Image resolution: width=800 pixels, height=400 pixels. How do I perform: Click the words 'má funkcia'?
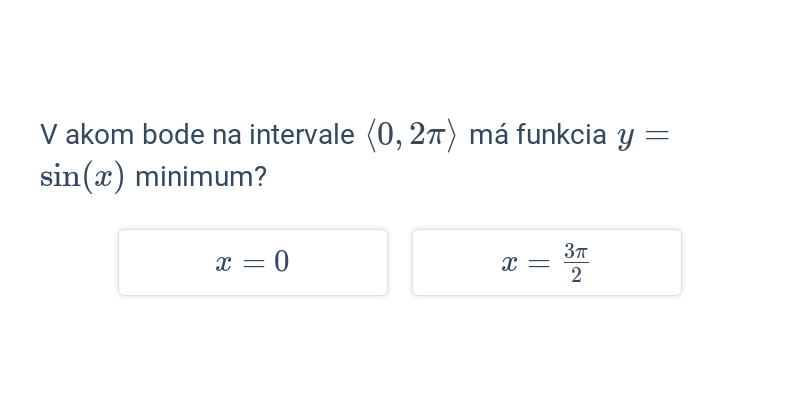click(x=538, y=135)
